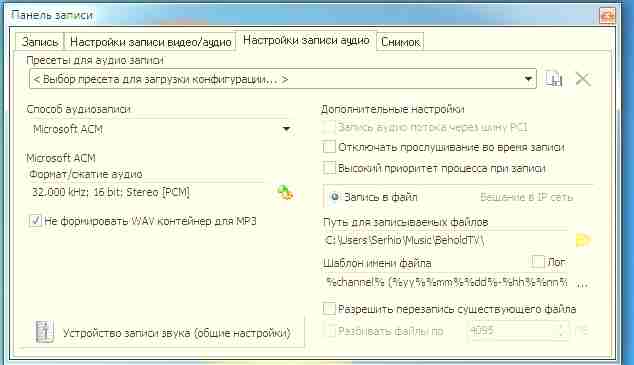Browse for folder with yellow folder icon
The image size is (634, 365).
pyautogui.click(x=583, y=240)
